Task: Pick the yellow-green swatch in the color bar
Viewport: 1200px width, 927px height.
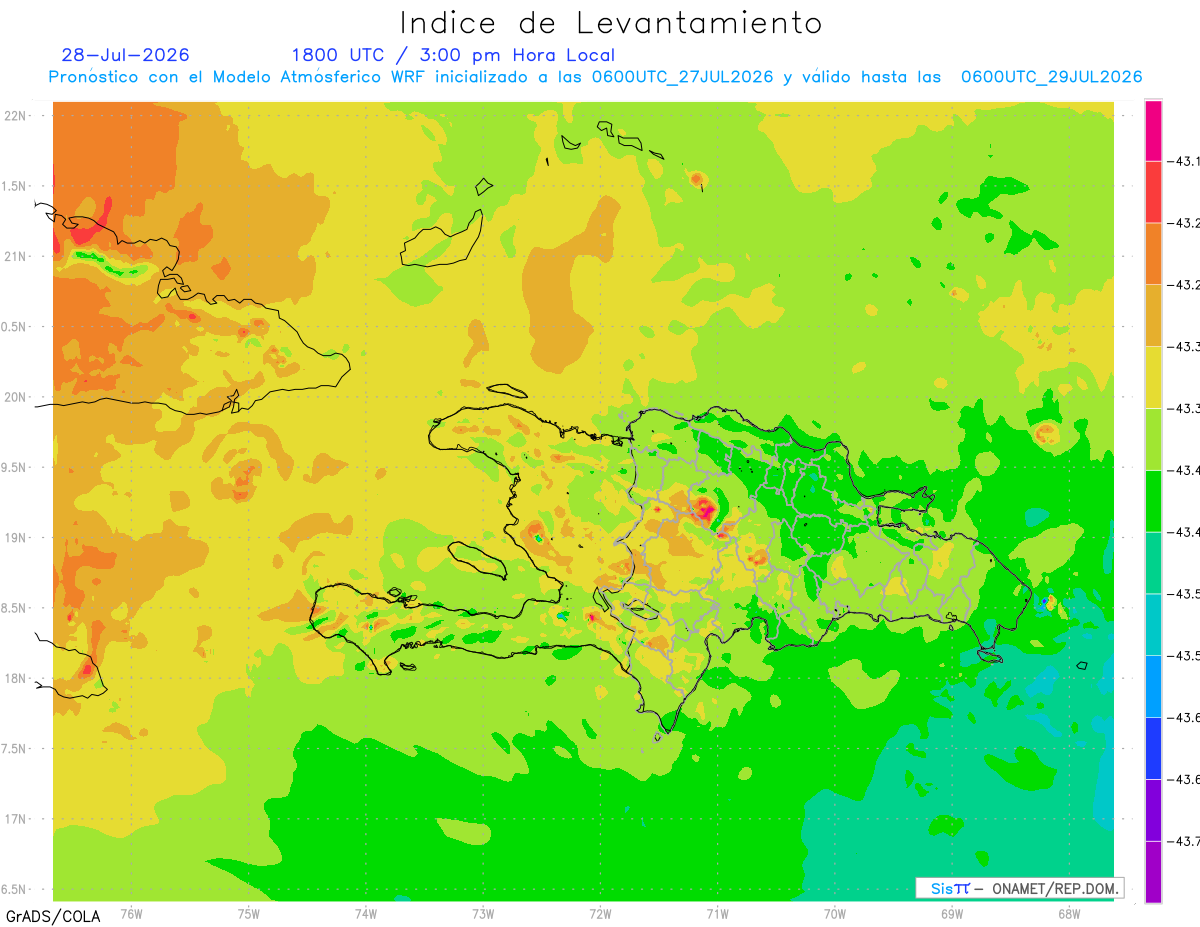Action: 1153,439
